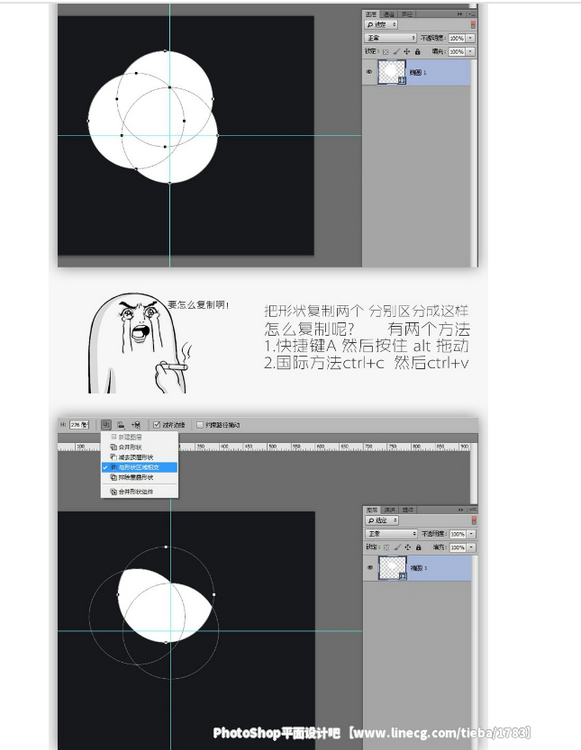Toggle red layer filter switch in bottom screenshot
581x750 pixels.
click(x=474, y=520)
